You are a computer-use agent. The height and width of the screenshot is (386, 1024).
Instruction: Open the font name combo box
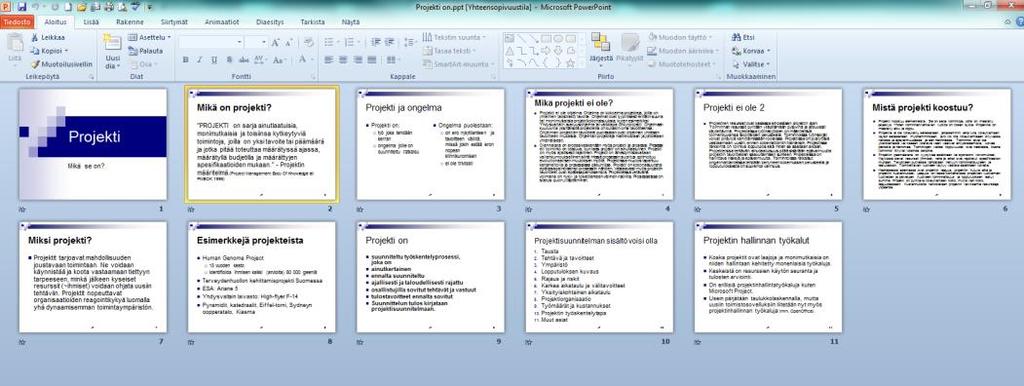(x=210, y=42)
